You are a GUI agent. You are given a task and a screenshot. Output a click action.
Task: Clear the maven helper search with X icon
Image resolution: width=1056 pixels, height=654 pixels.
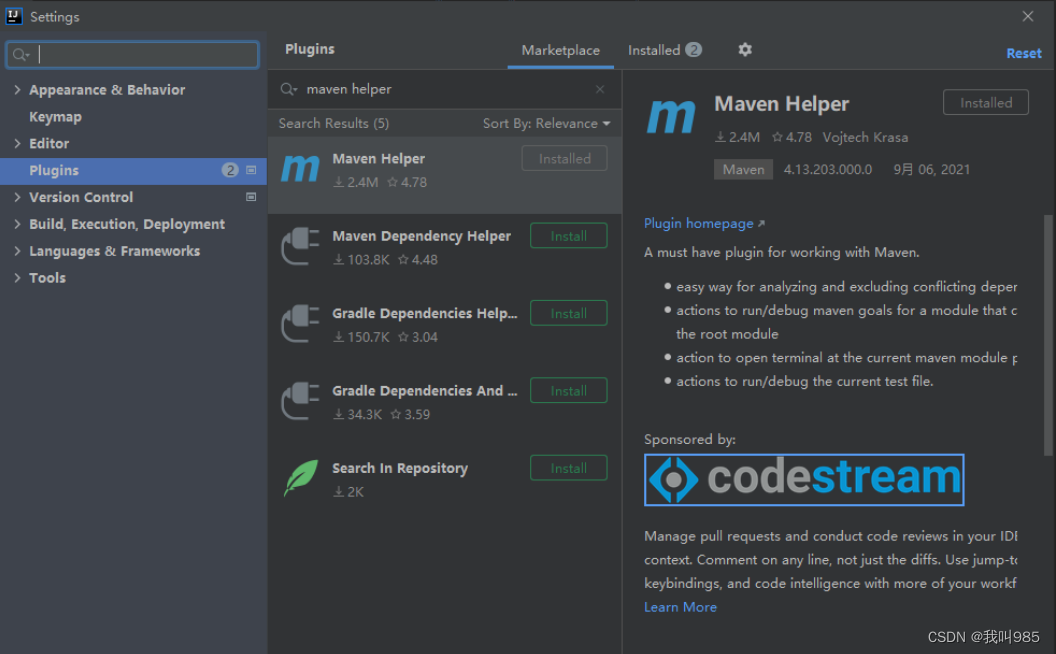point(599,89)
